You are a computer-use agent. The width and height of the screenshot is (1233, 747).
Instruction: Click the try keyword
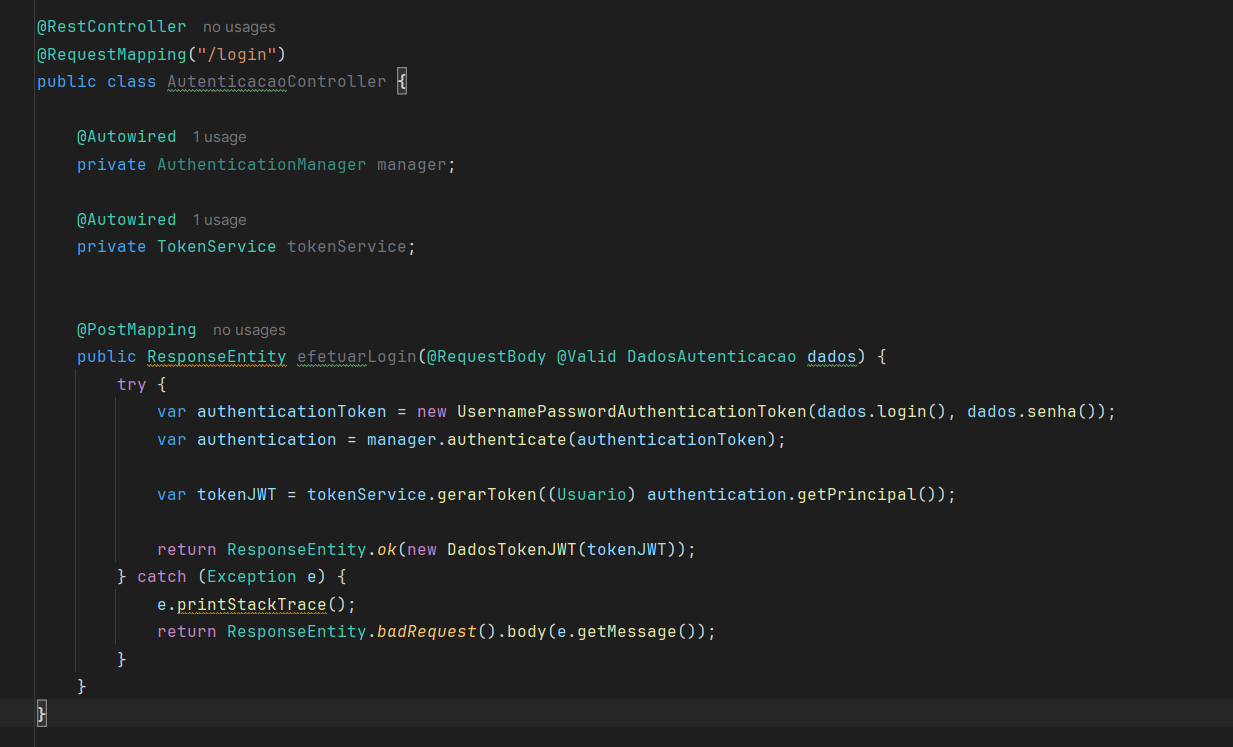pos(131,385)
